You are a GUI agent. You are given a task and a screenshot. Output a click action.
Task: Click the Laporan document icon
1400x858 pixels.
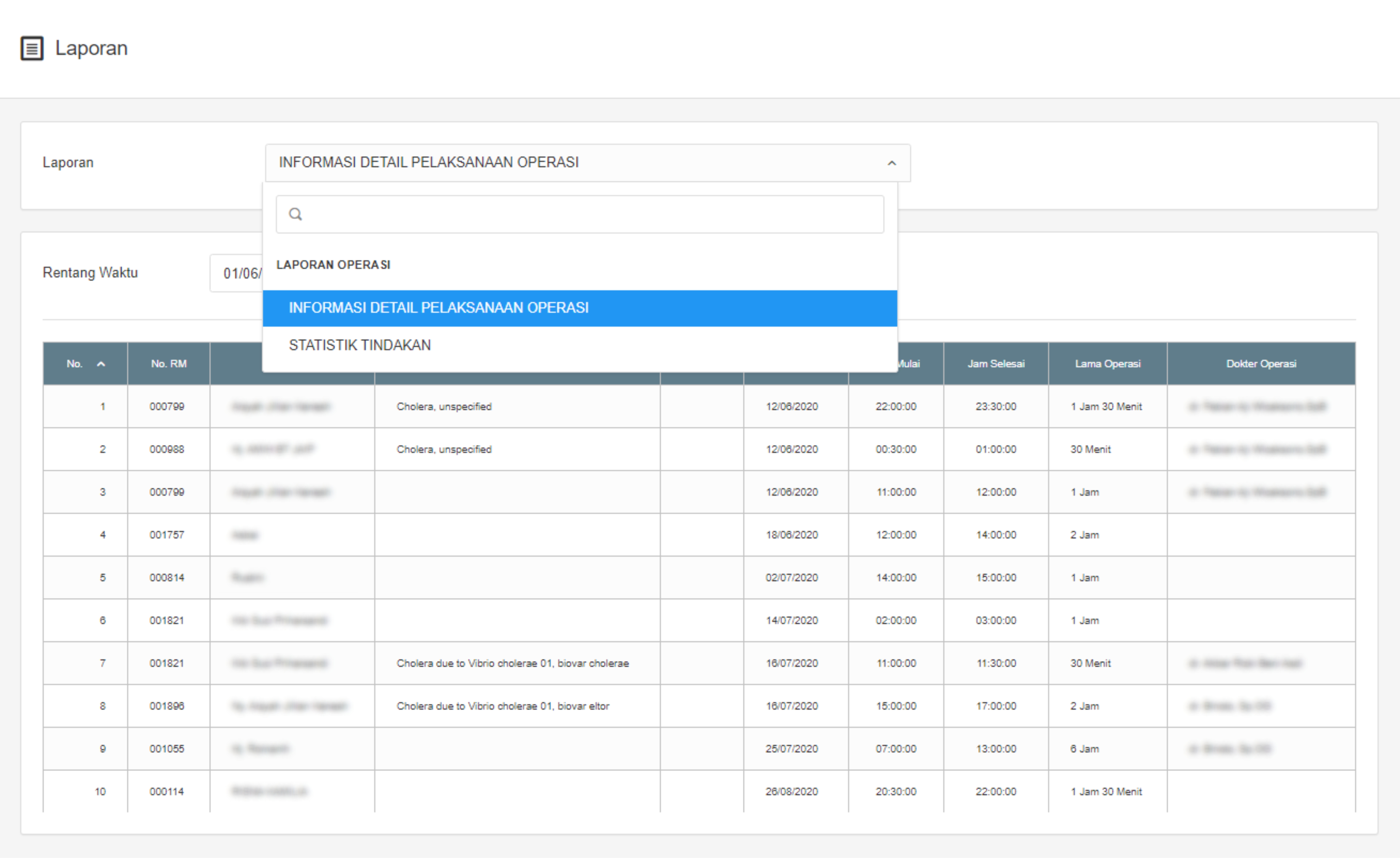tap(32, 48)
